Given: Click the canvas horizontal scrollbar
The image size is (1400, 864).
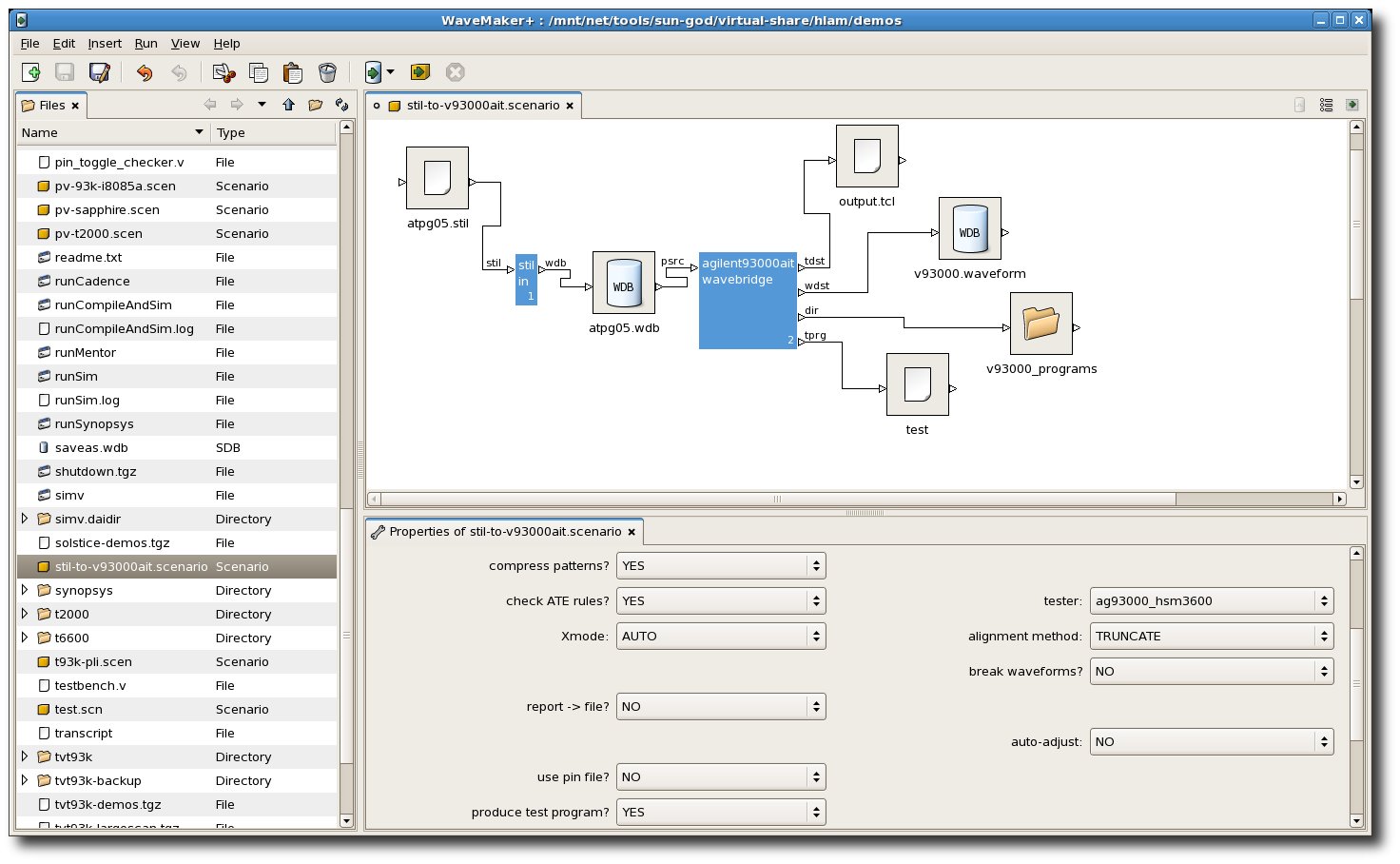Looking at the screenshot, I should (777, 499).
